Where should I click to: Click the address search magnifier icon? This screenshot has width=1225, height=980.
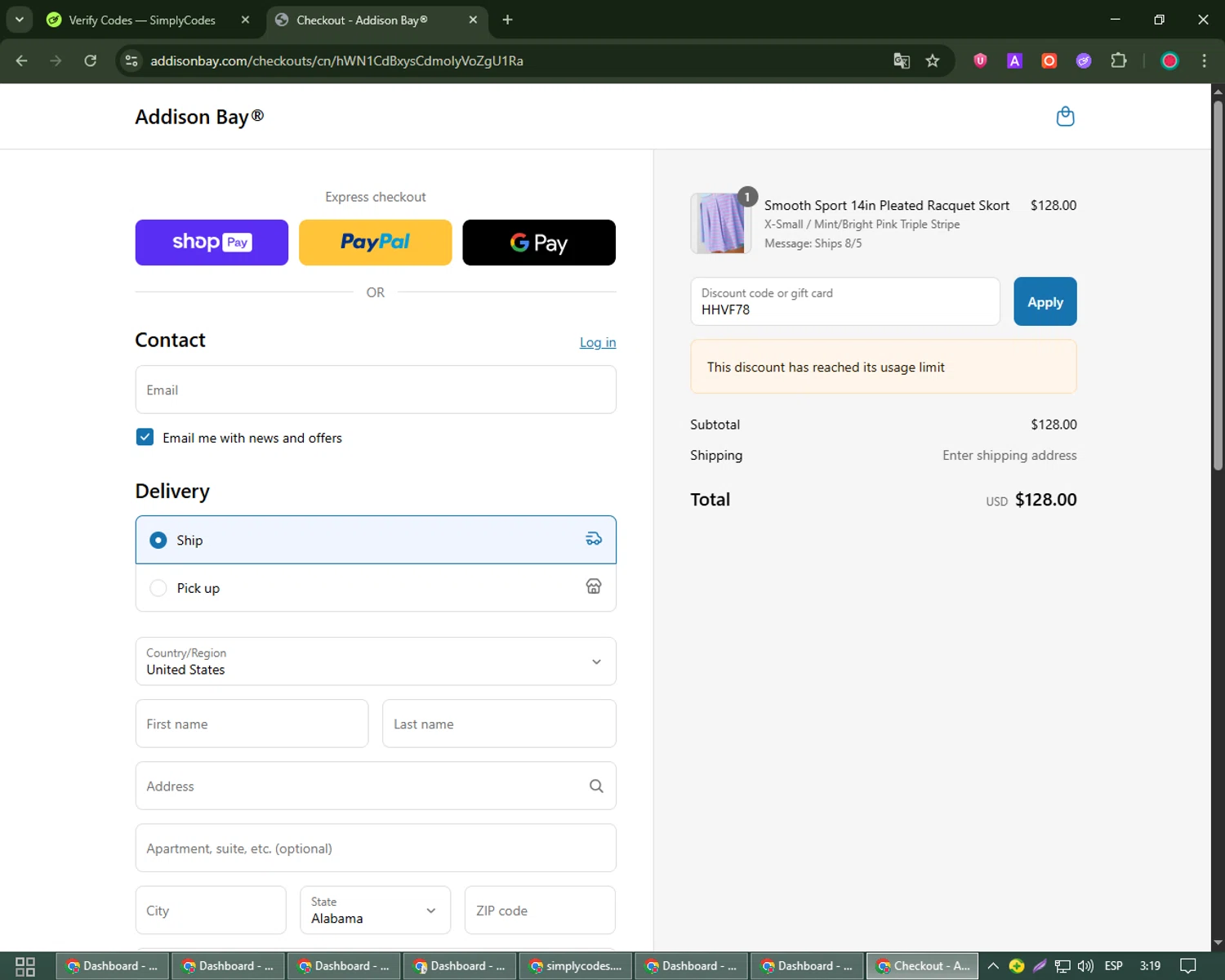596,786
